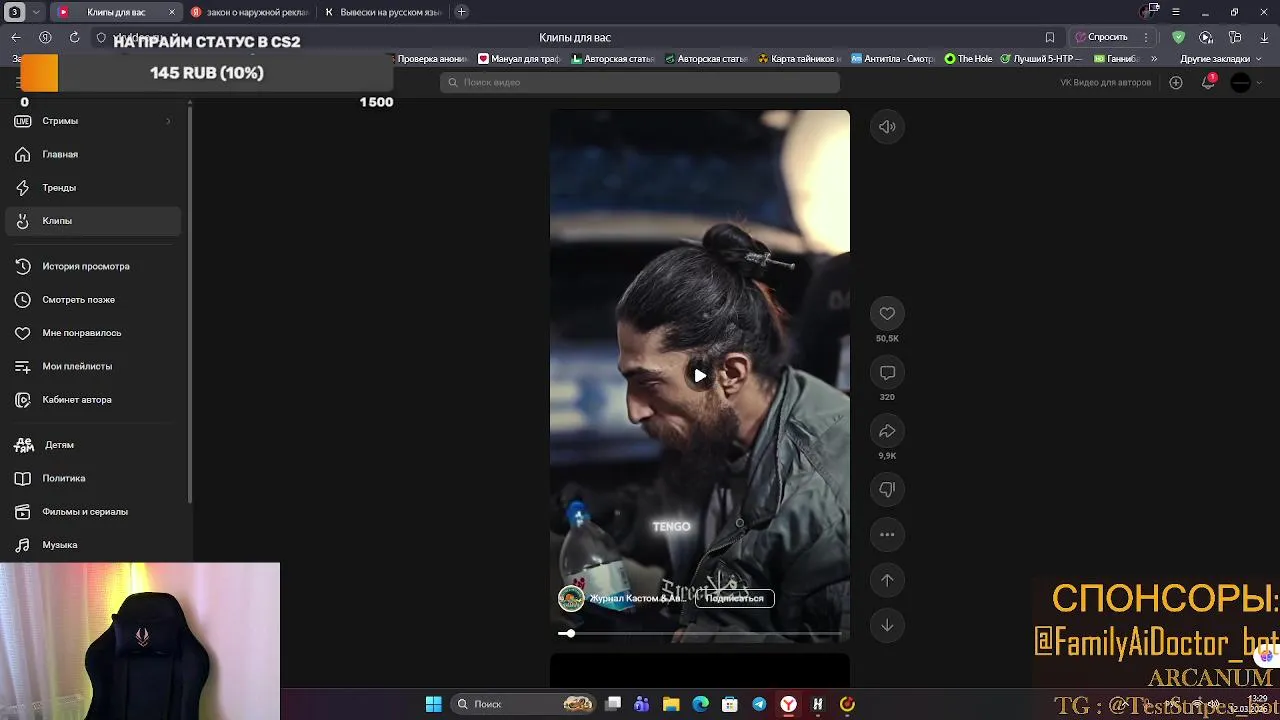
Task: Open Лучший 5-HTP bookmark
Action: (x=1041, y=59)
